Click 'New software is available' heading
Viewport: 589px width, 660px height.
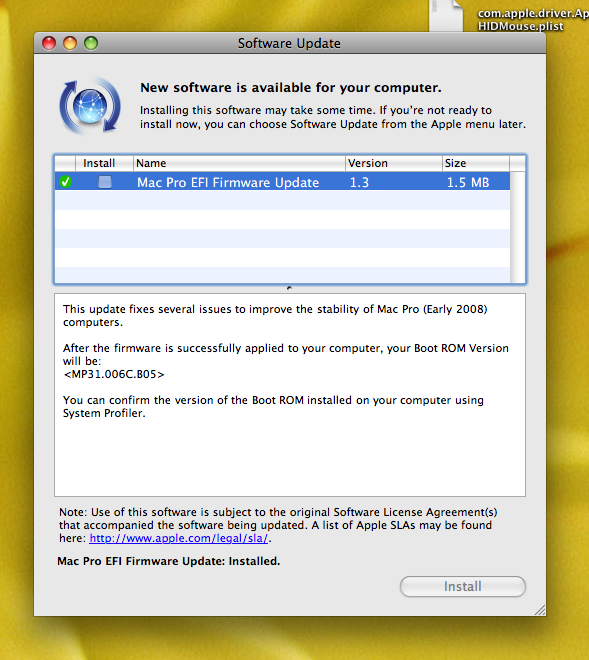tap(291, 88)
